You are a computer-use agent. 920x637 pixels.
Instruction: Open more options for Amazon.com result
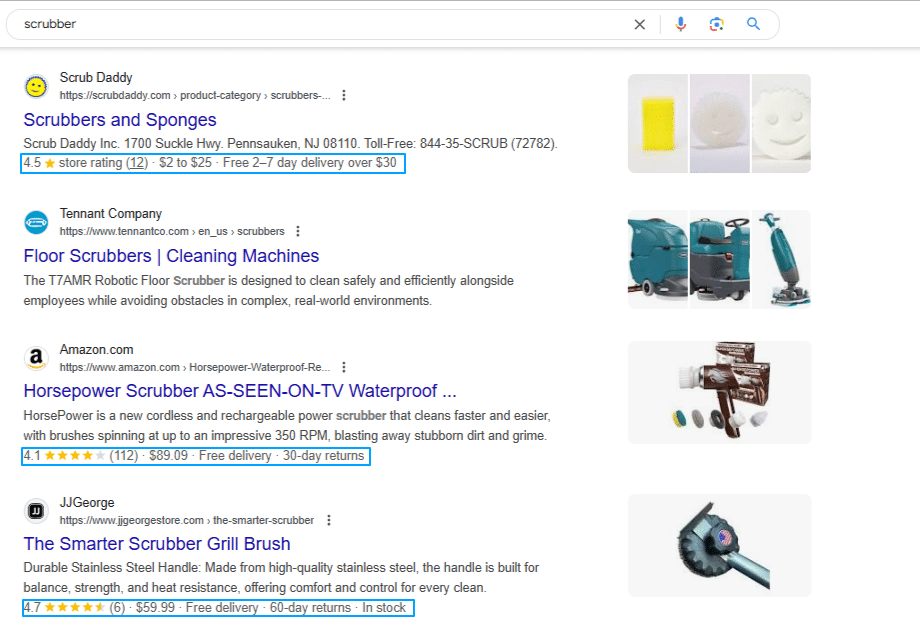coord(344,368)
